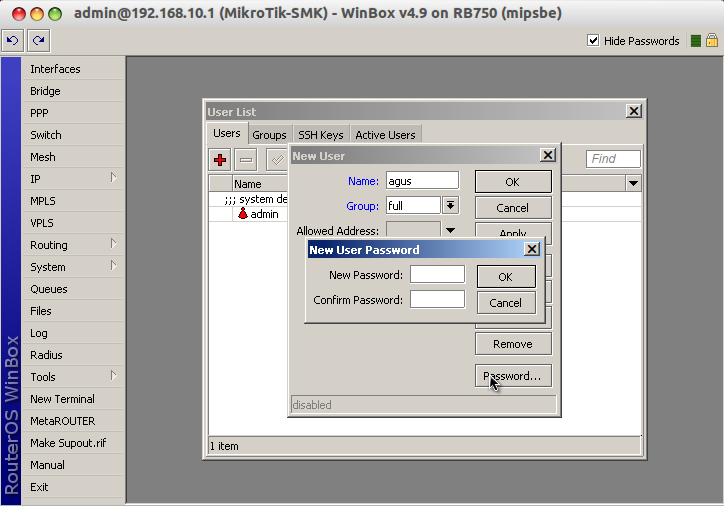Expand the Allowed Address arrow
Image resolution: width=724 pixels, height=506 pixels.
(x=450, y=230)
